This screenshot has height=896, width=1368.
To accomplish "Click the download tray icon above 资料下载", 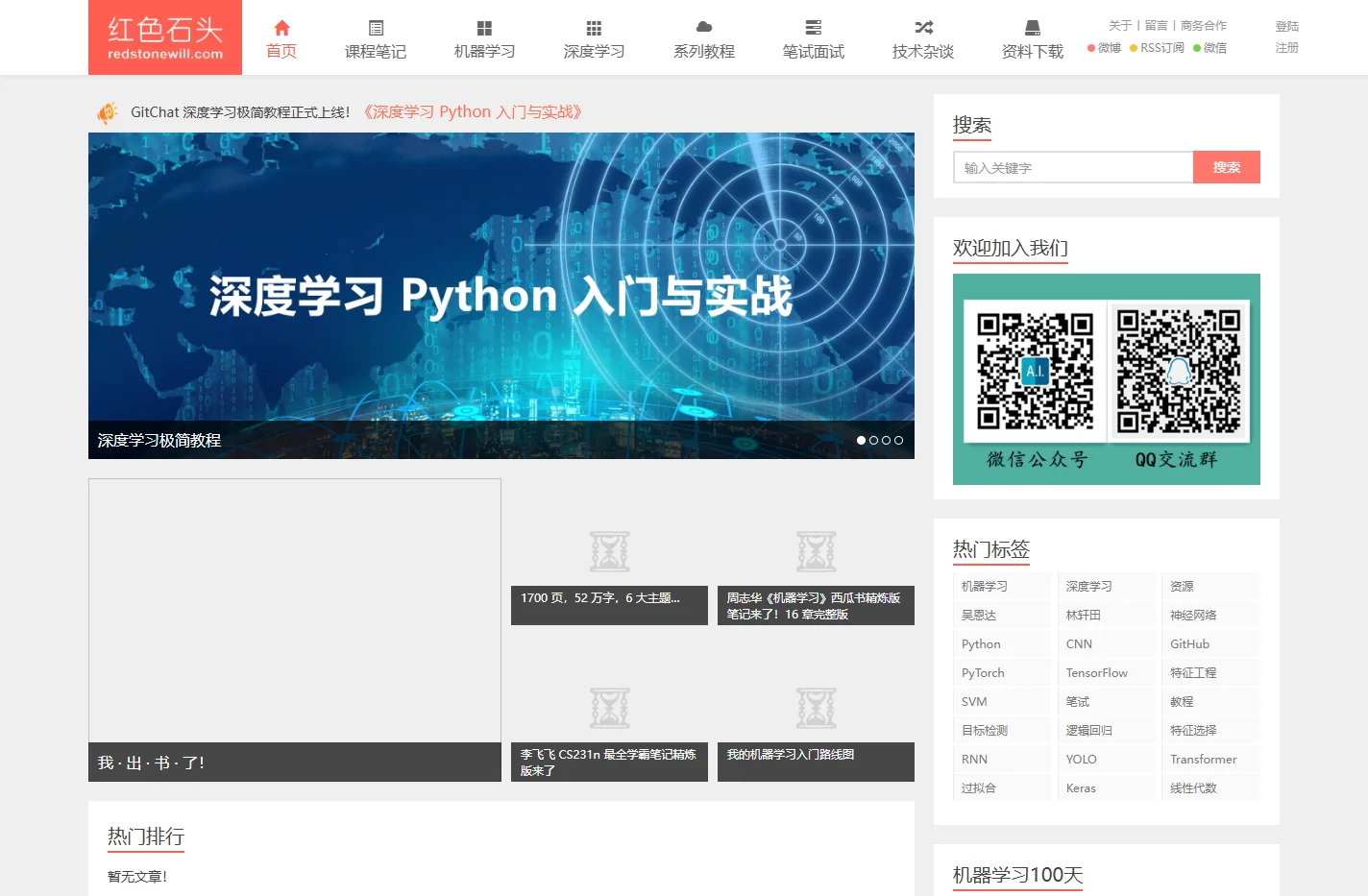I will (x=1033, y=27).
